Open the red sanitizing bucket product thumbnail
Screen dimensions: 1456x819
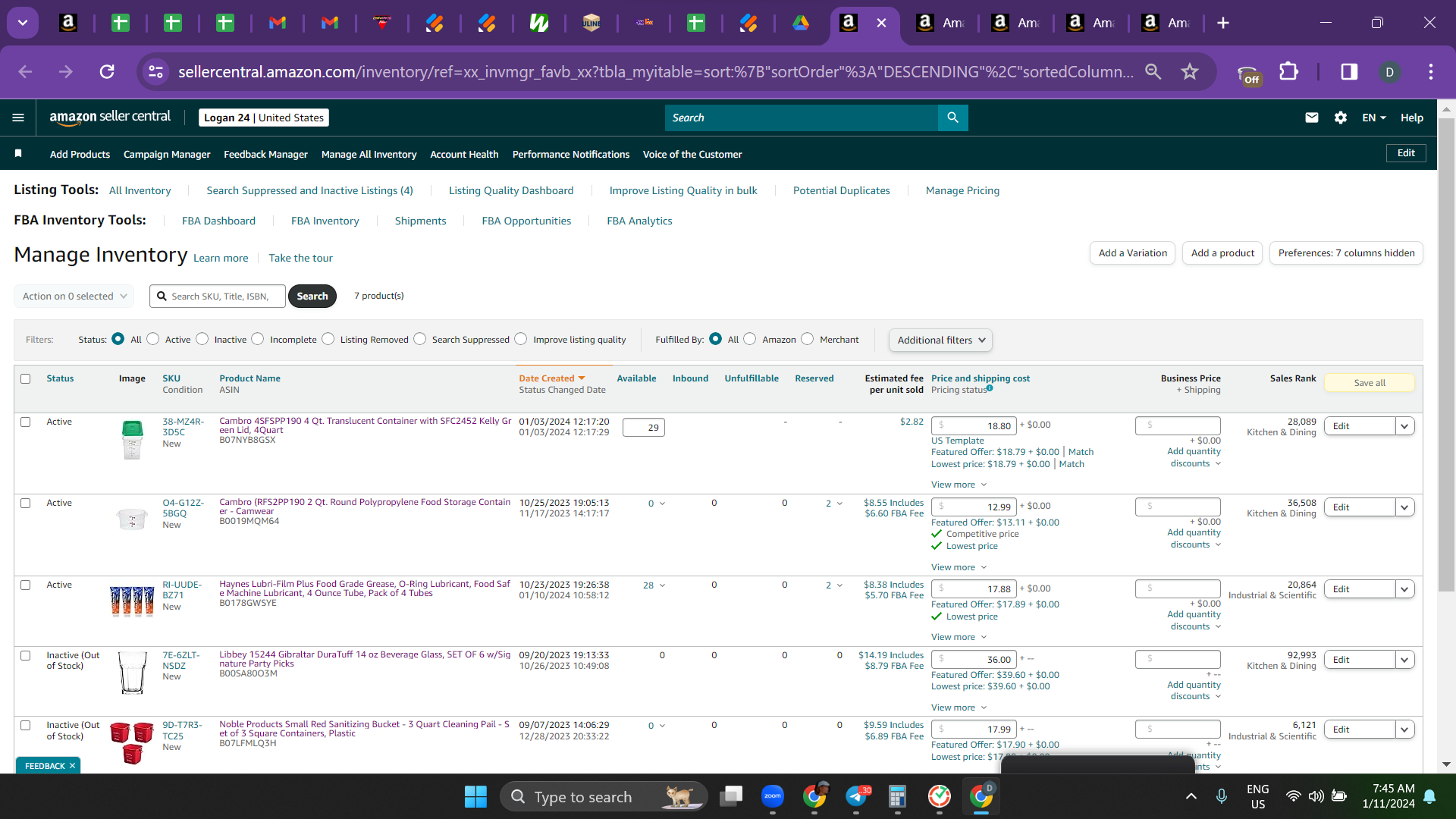point(132,742)
